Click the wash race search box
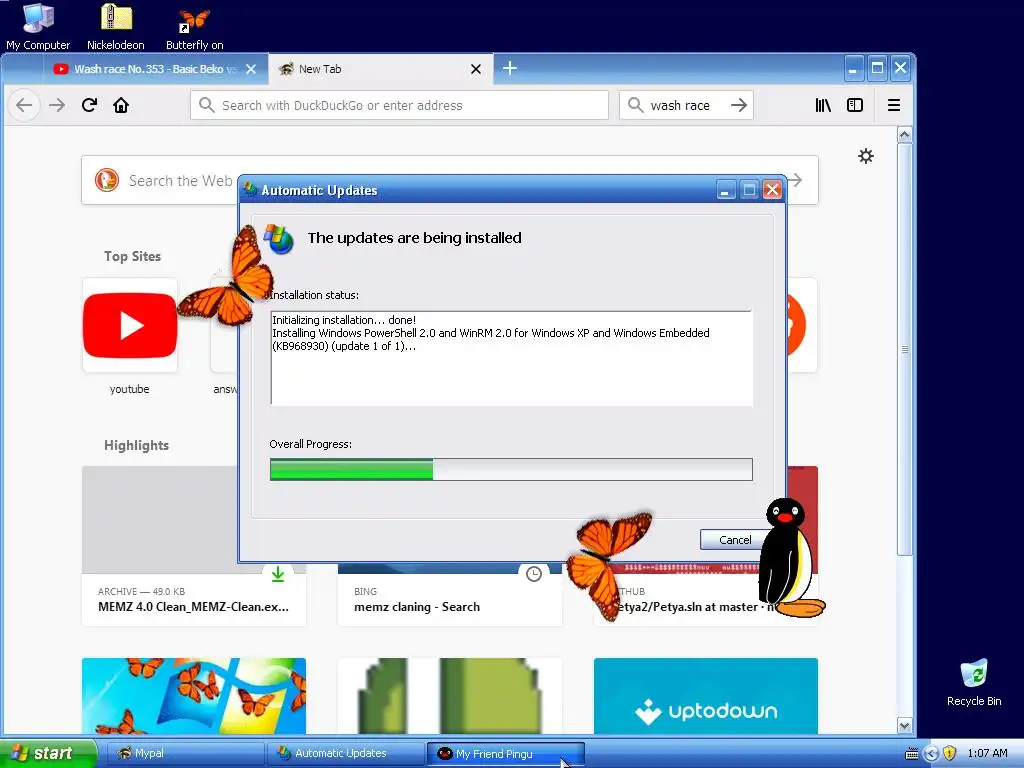This screenshot has width=1024, height=768. pos(686,105)
